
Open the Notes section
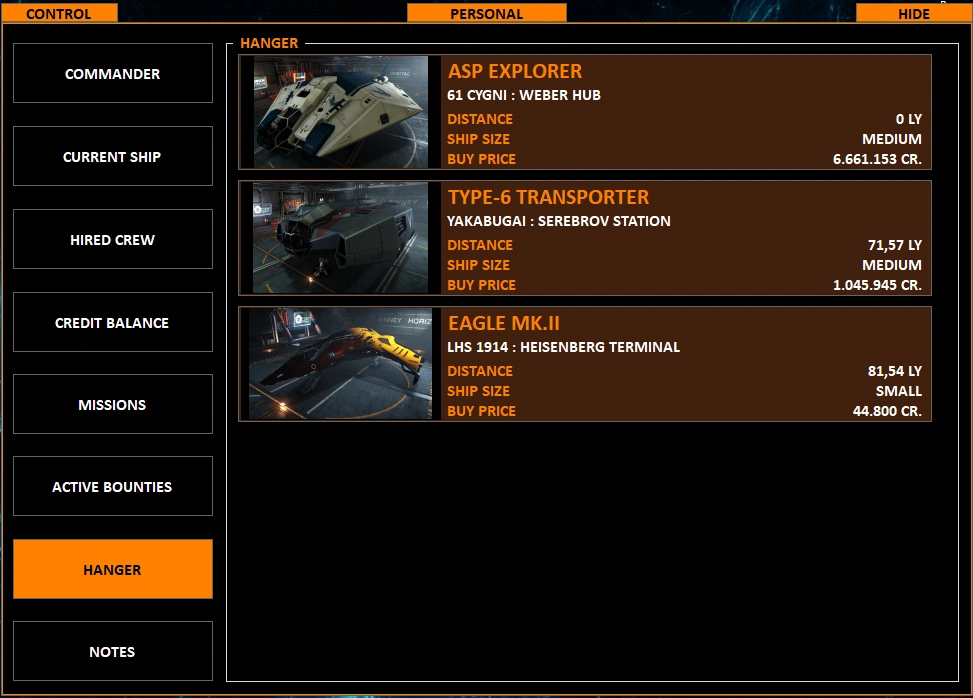point(113,651)
